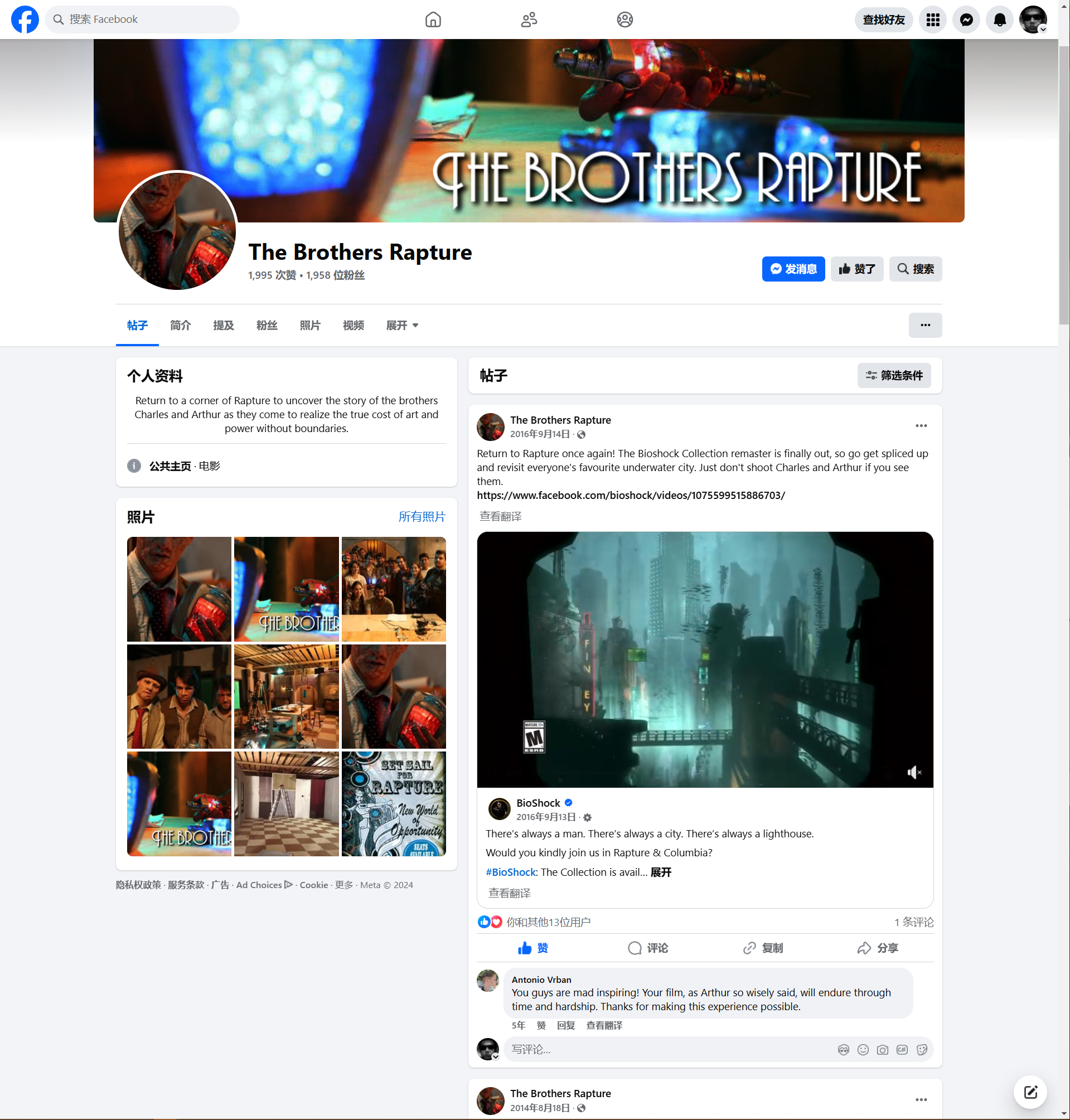Click the BioShock verified badge icon
Viewport: 1070px width, 1120px height.
pos(568,802)
